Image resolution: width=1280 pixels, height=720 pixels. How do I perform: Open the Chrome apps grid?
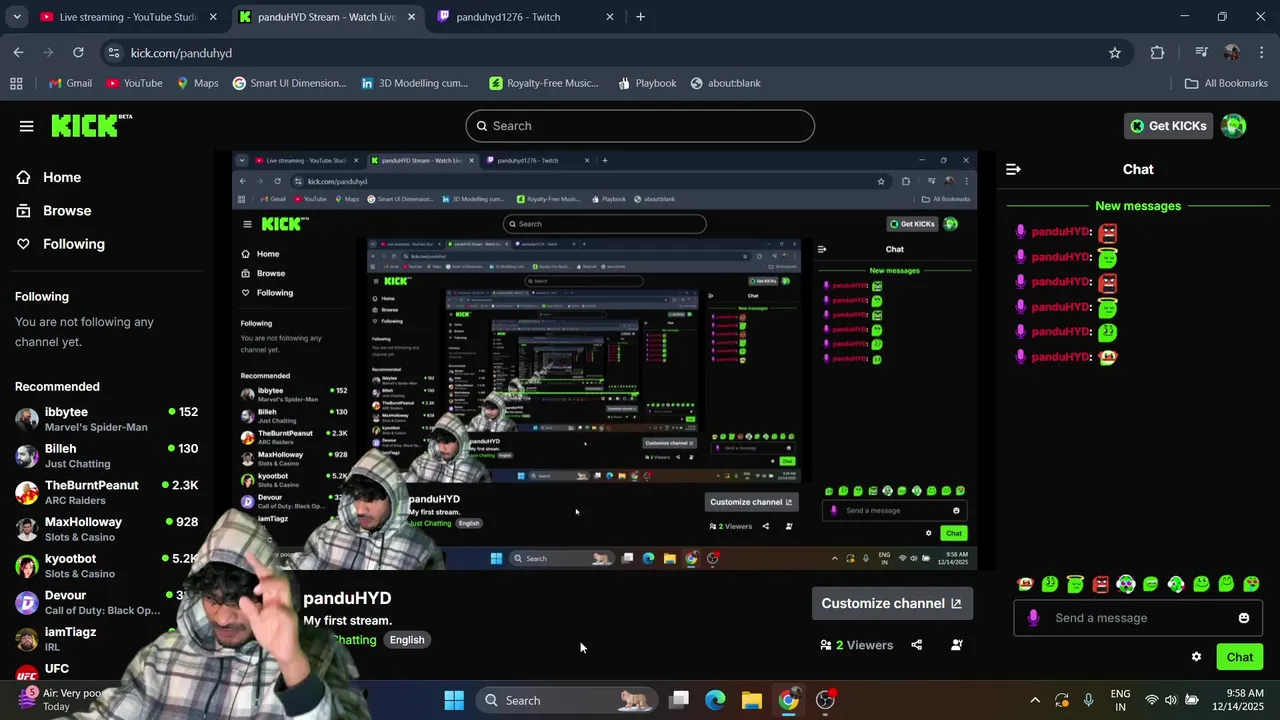[16, 83]
